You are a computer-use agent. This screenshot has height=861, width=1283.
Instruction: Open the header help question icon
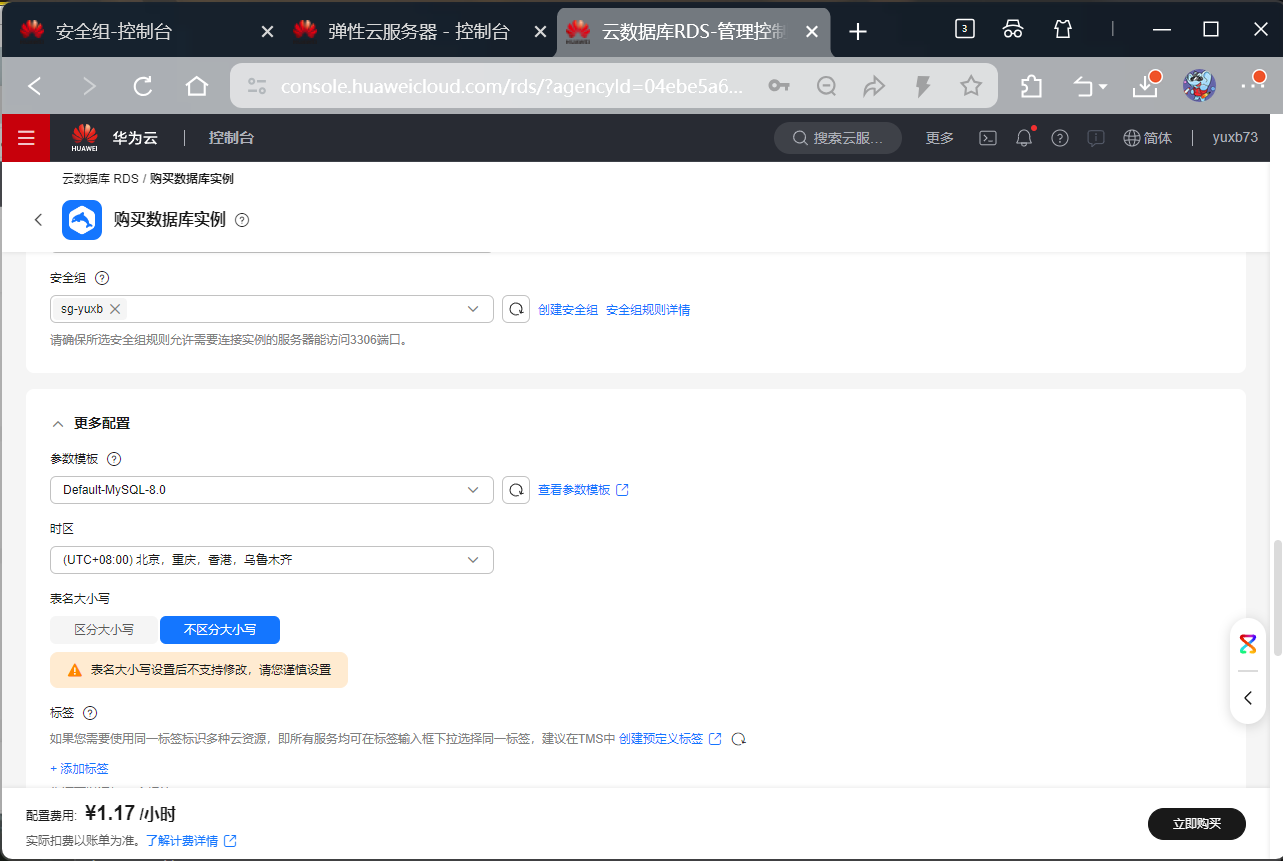1060,138
